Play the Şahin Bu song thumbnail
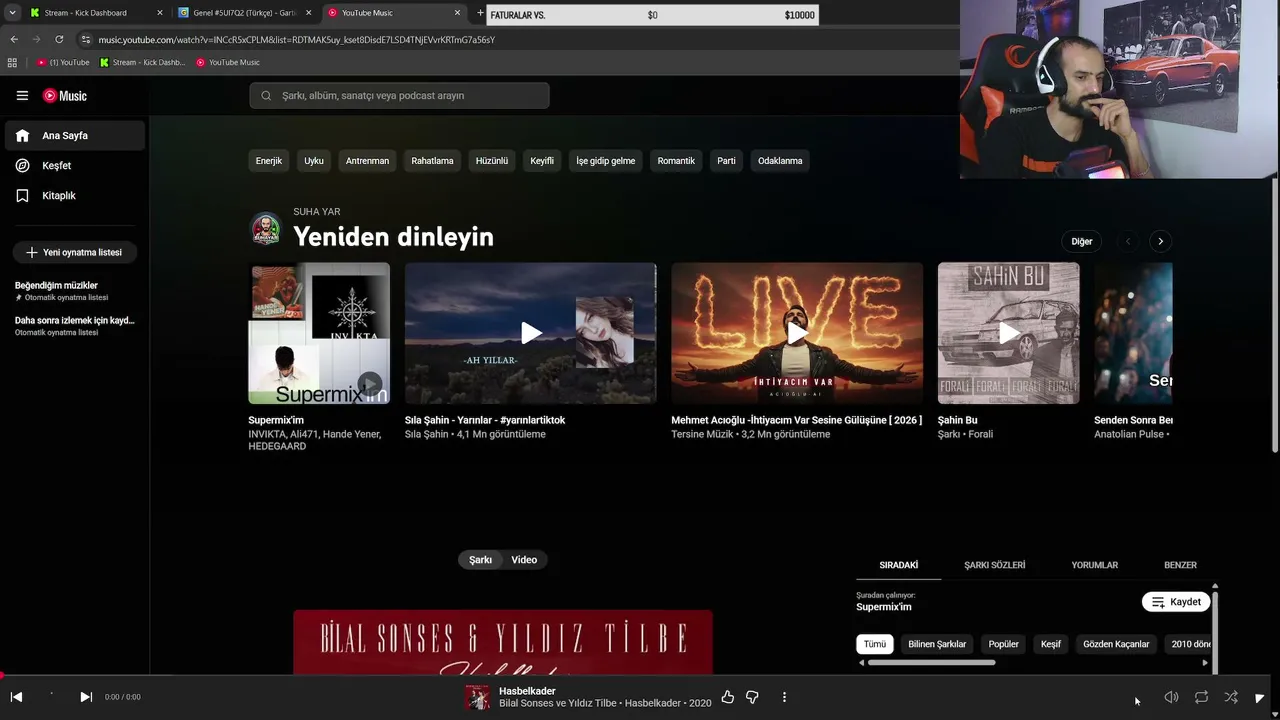Viewport: 1280px width, 720px height. coord(1009,333)
